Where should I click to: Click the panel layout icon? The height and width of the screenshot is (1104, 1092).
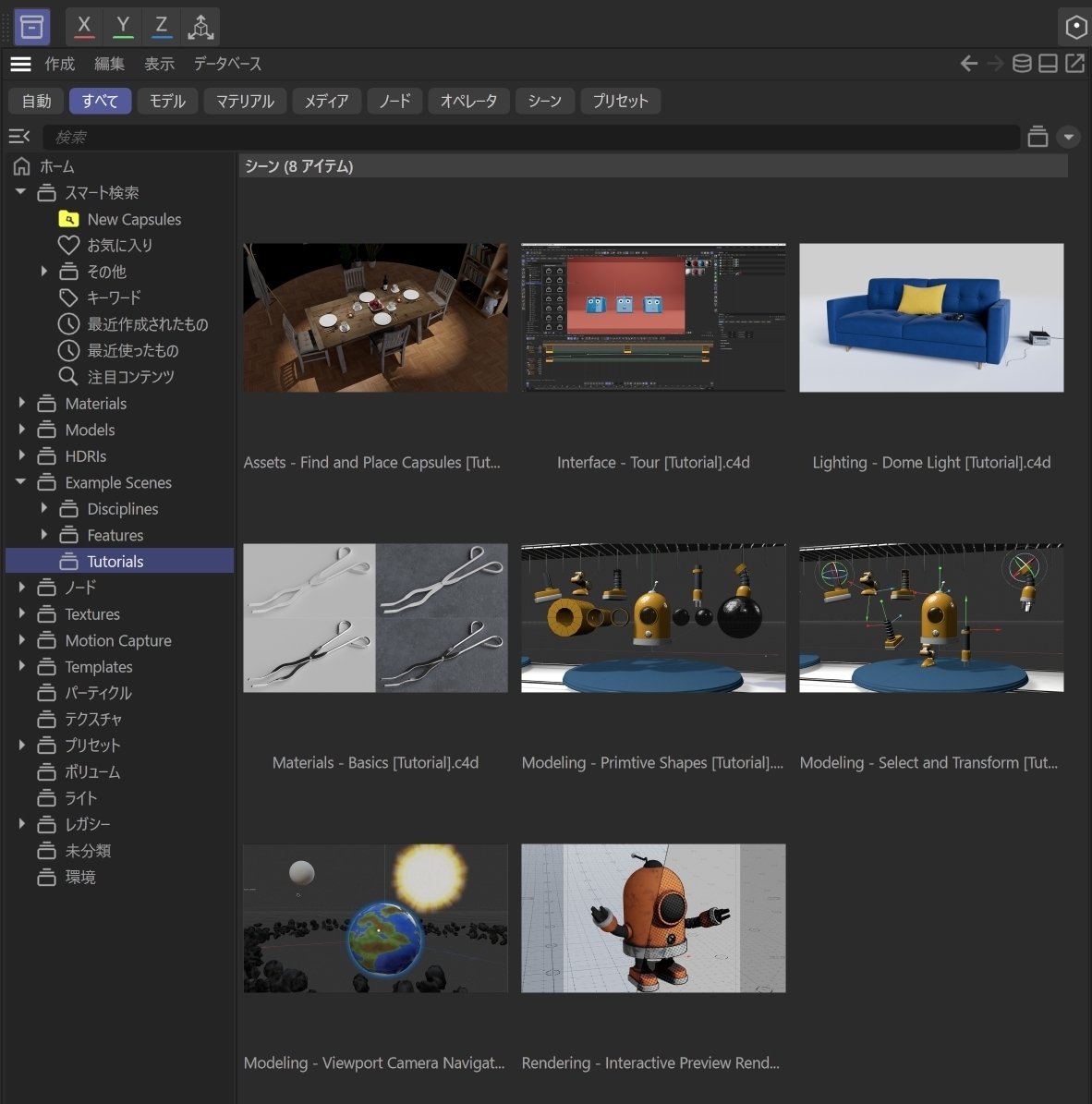(x=1048, y=64)
